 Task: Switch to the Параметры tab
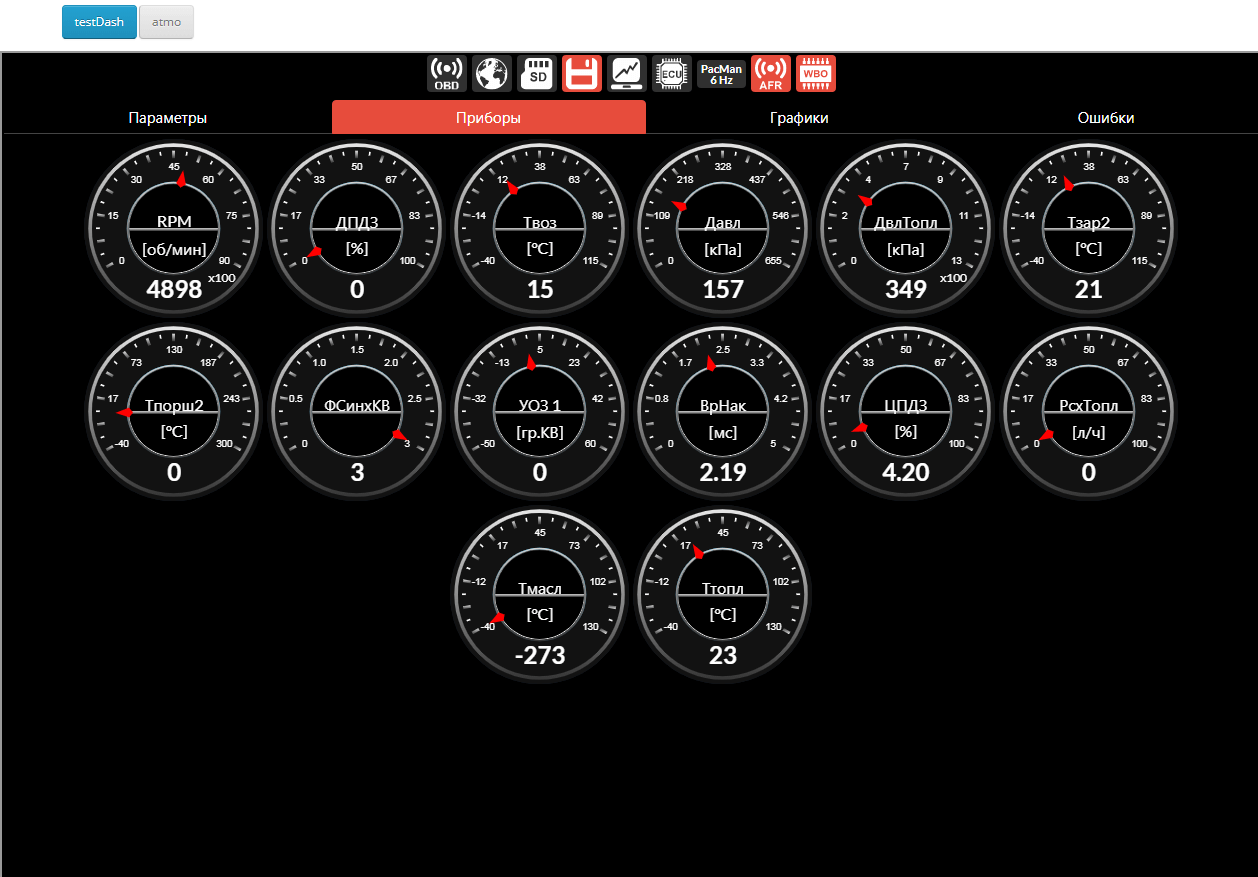pyautogui.click(x=168, y=118)
